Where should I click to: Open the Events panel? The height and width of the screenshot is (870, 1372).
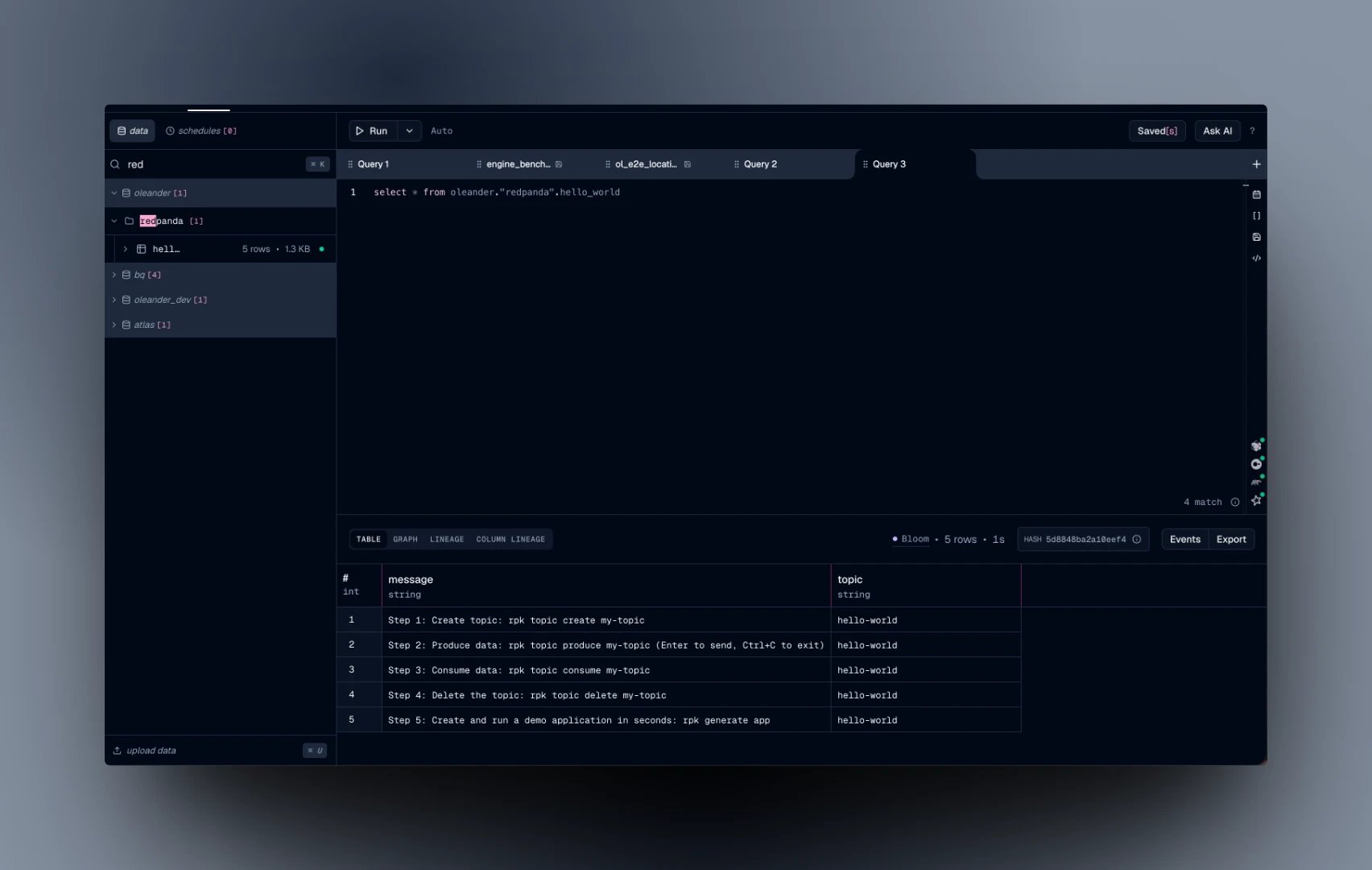coord(1184,540)
